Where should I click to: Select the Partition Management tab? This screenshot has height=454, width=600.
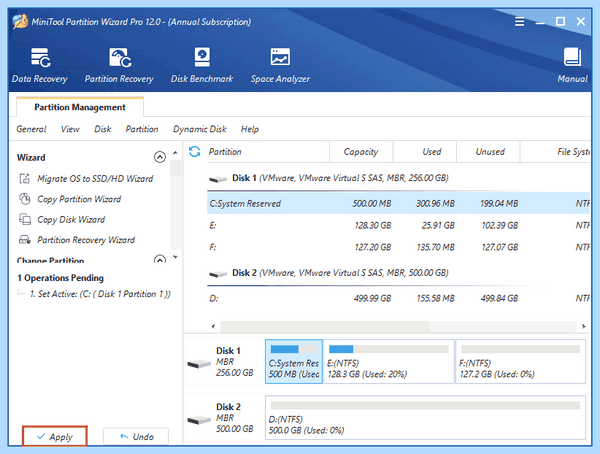point(80,107)
